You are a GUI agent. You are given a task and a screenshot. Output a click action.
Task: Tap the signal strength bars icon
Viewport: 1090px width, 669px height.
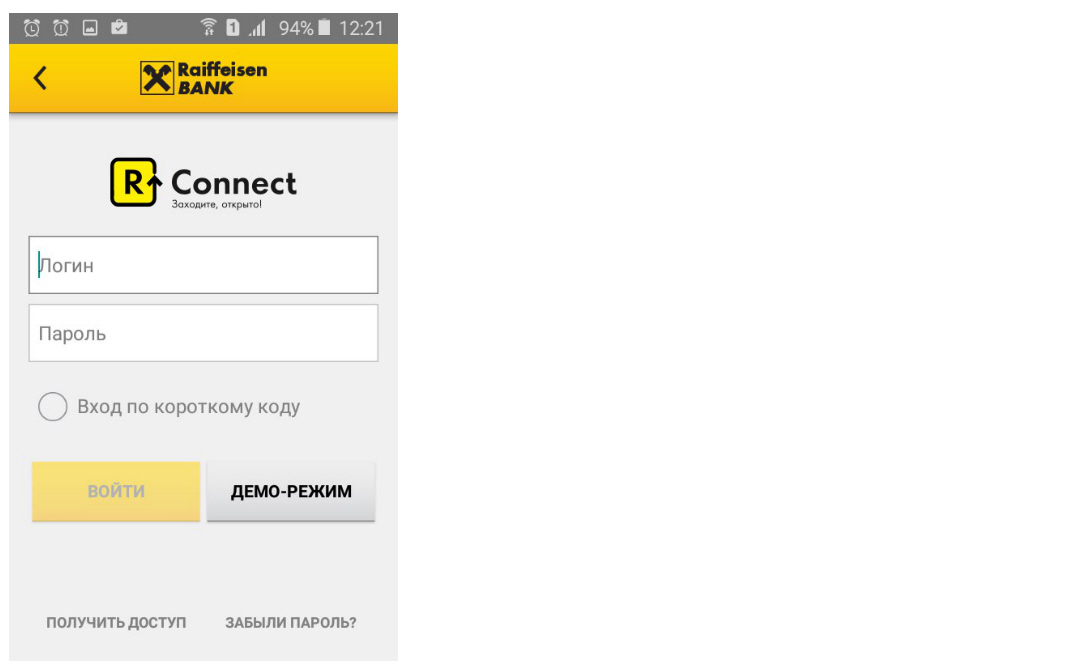pos(258,28)
